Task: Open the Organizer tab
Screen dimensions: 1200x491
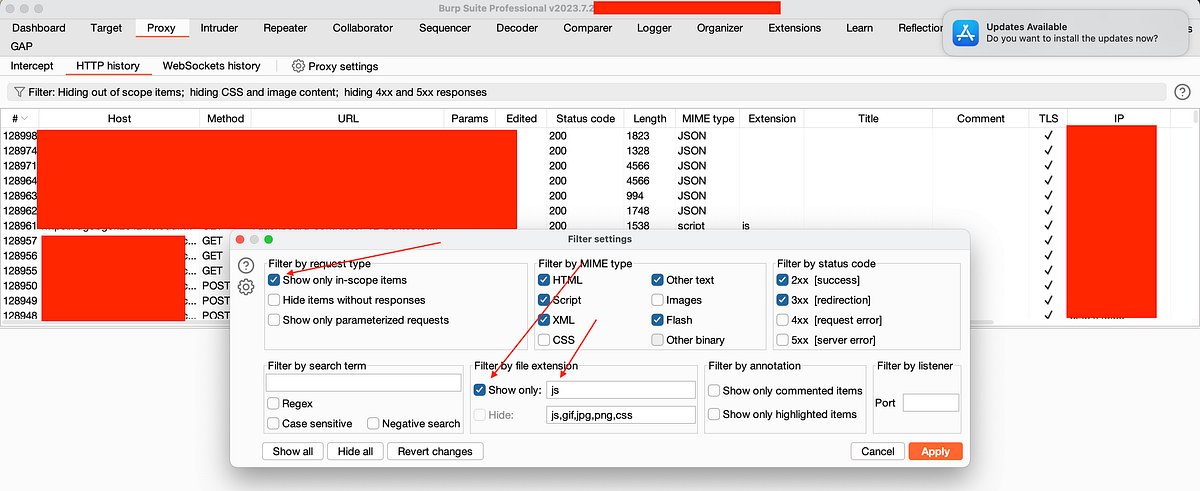Action: [720, 28]
